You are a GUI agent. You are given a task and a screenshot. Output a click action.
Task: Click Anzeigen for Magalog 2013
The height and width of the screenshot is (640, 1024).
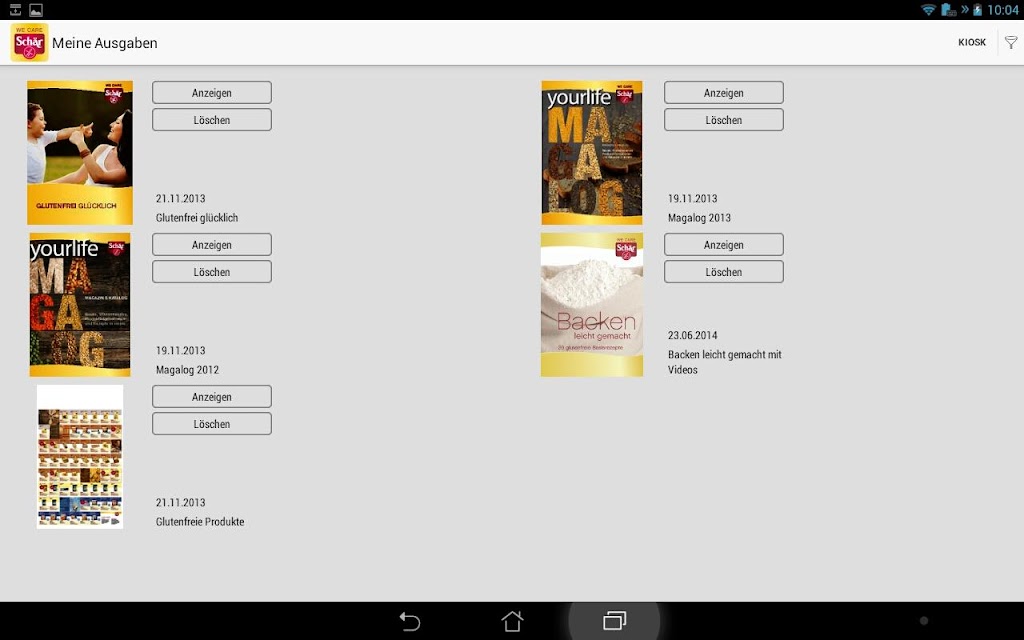point(724,93)
